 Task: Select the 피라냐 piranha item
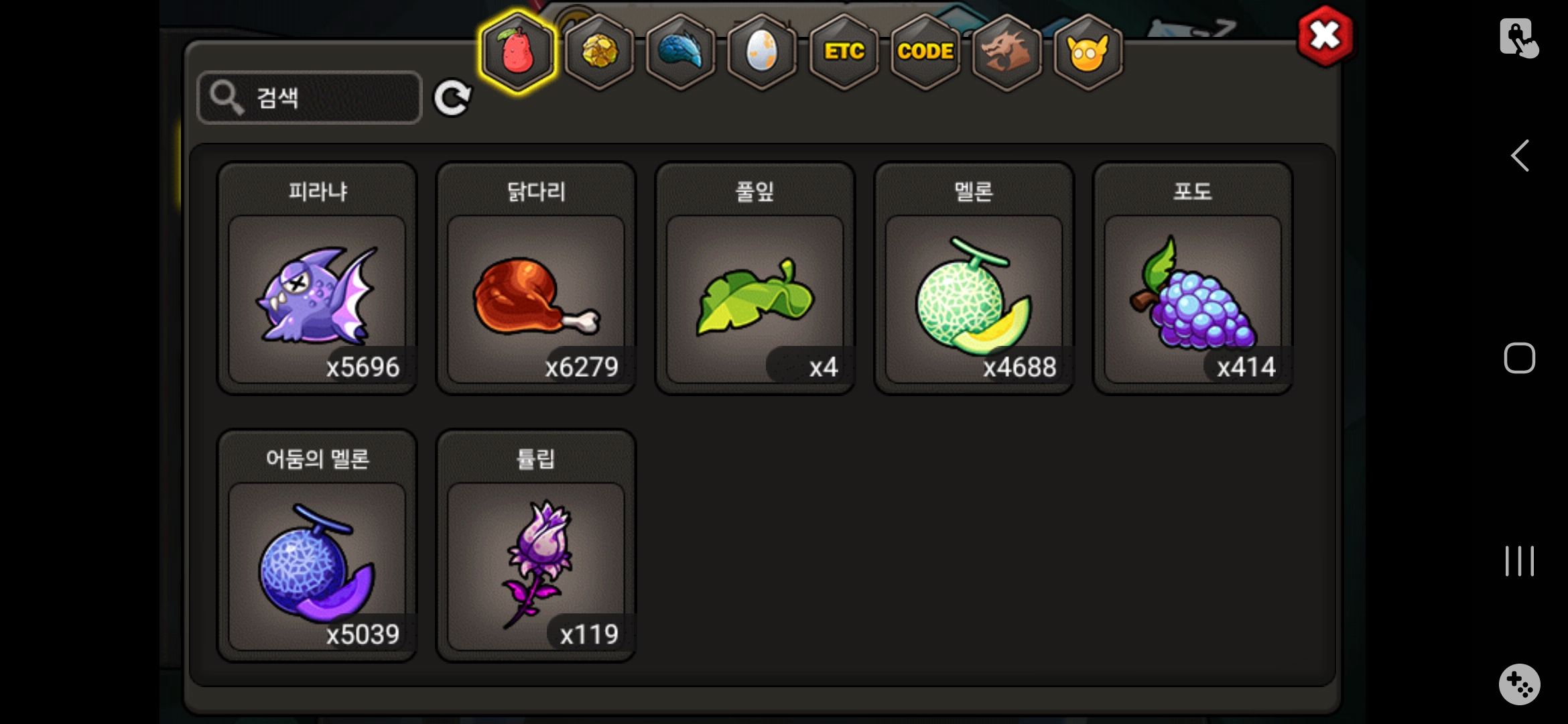[x=317, y=278]
